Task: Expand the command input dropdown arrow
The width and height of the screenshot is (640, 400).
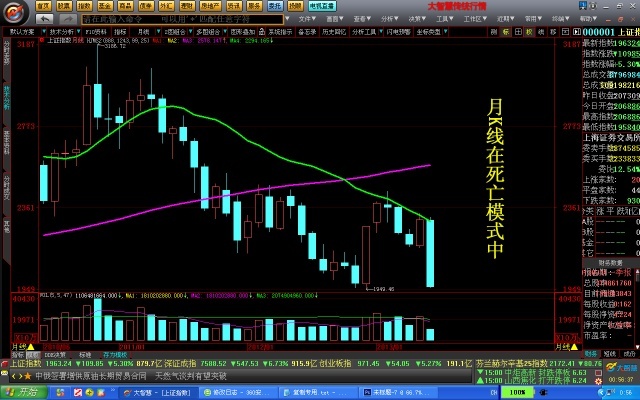Action: click(x=287, y=19)
